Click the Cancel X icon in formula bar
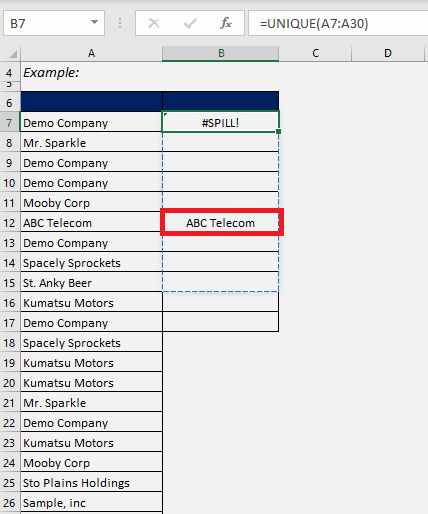 click(x=154, y=23)
